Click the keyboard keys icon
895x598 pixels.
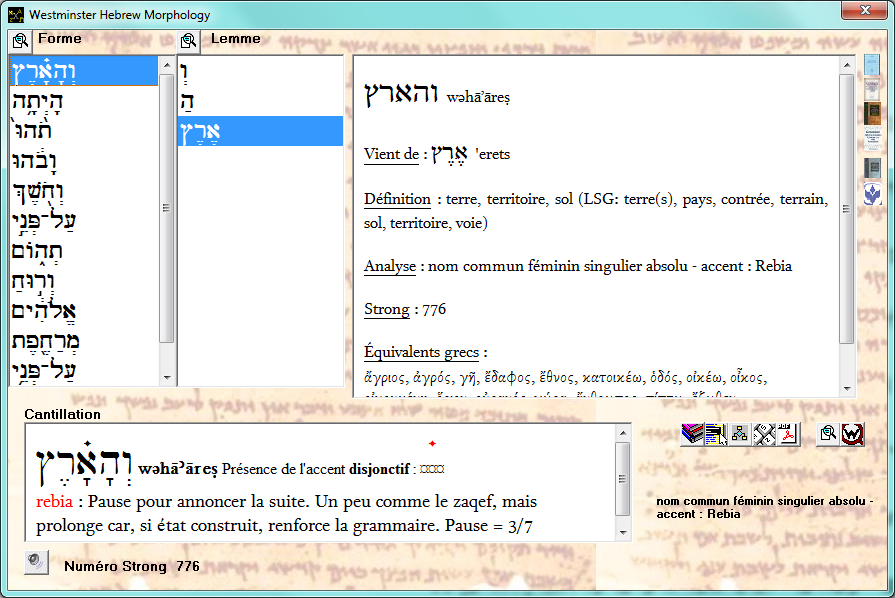click(764, 434)
